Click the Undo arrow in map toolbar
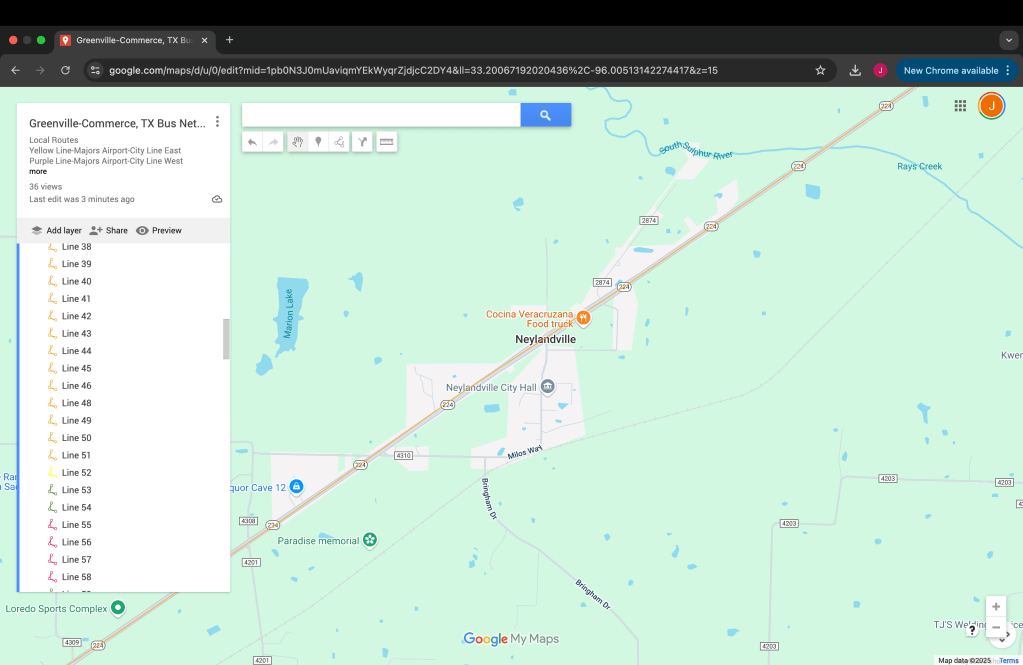Screen dimensions: 1023x665 pos(252,143)
